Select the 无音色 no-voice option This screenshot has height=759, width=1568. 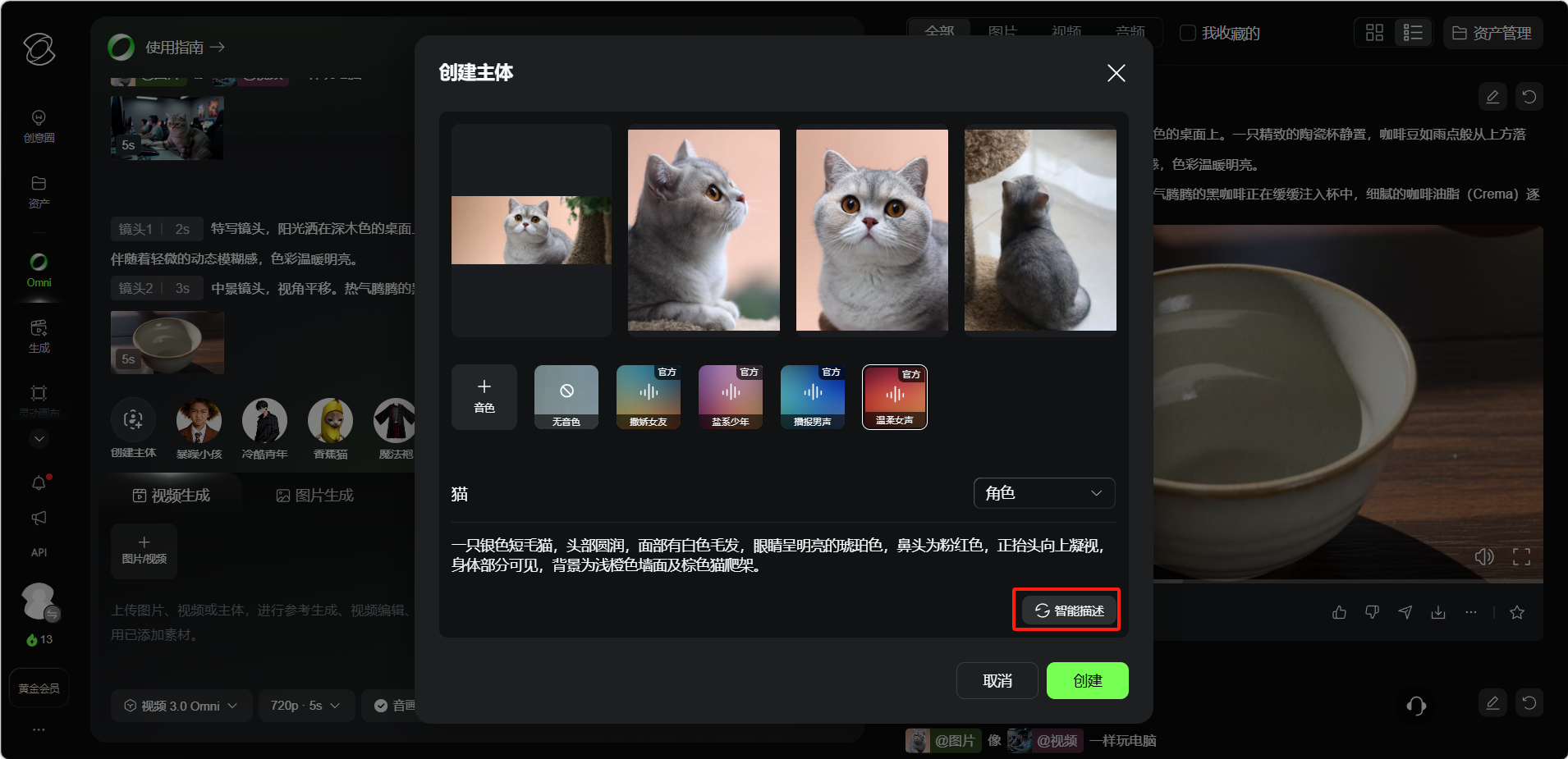coord(566,396)
